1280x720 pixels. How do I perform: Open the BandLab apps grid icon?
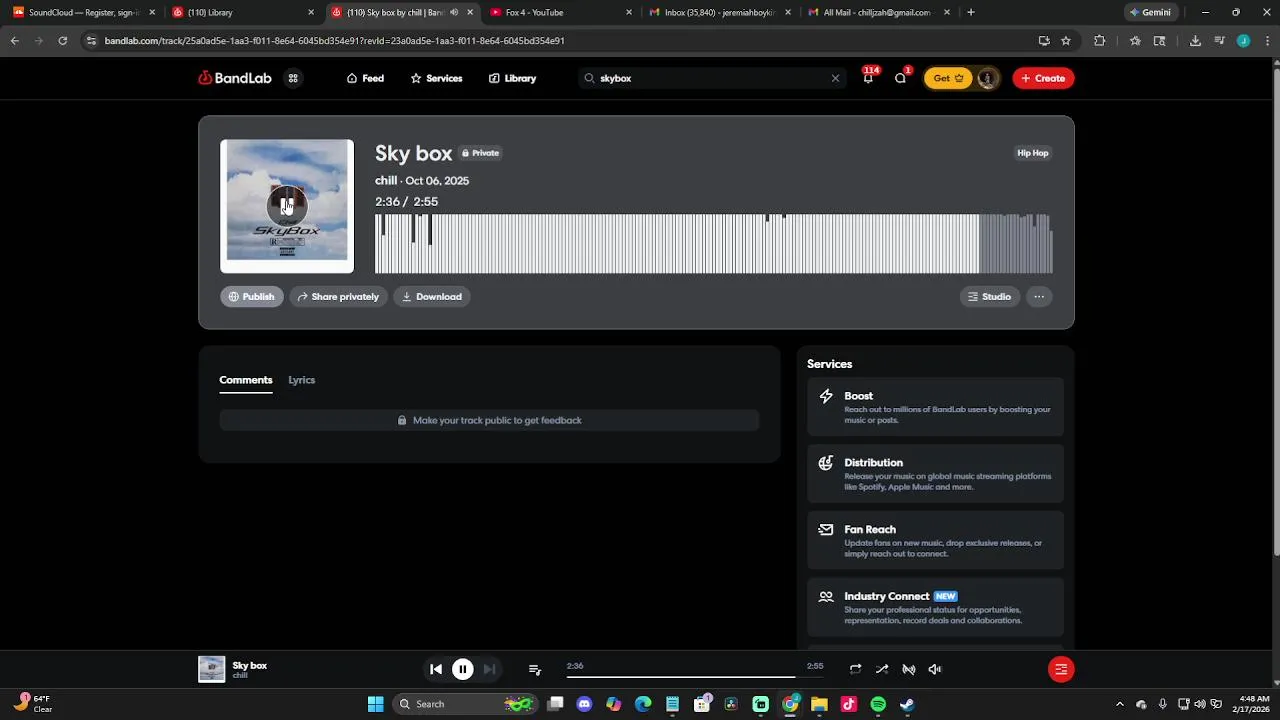pos(293,78)
